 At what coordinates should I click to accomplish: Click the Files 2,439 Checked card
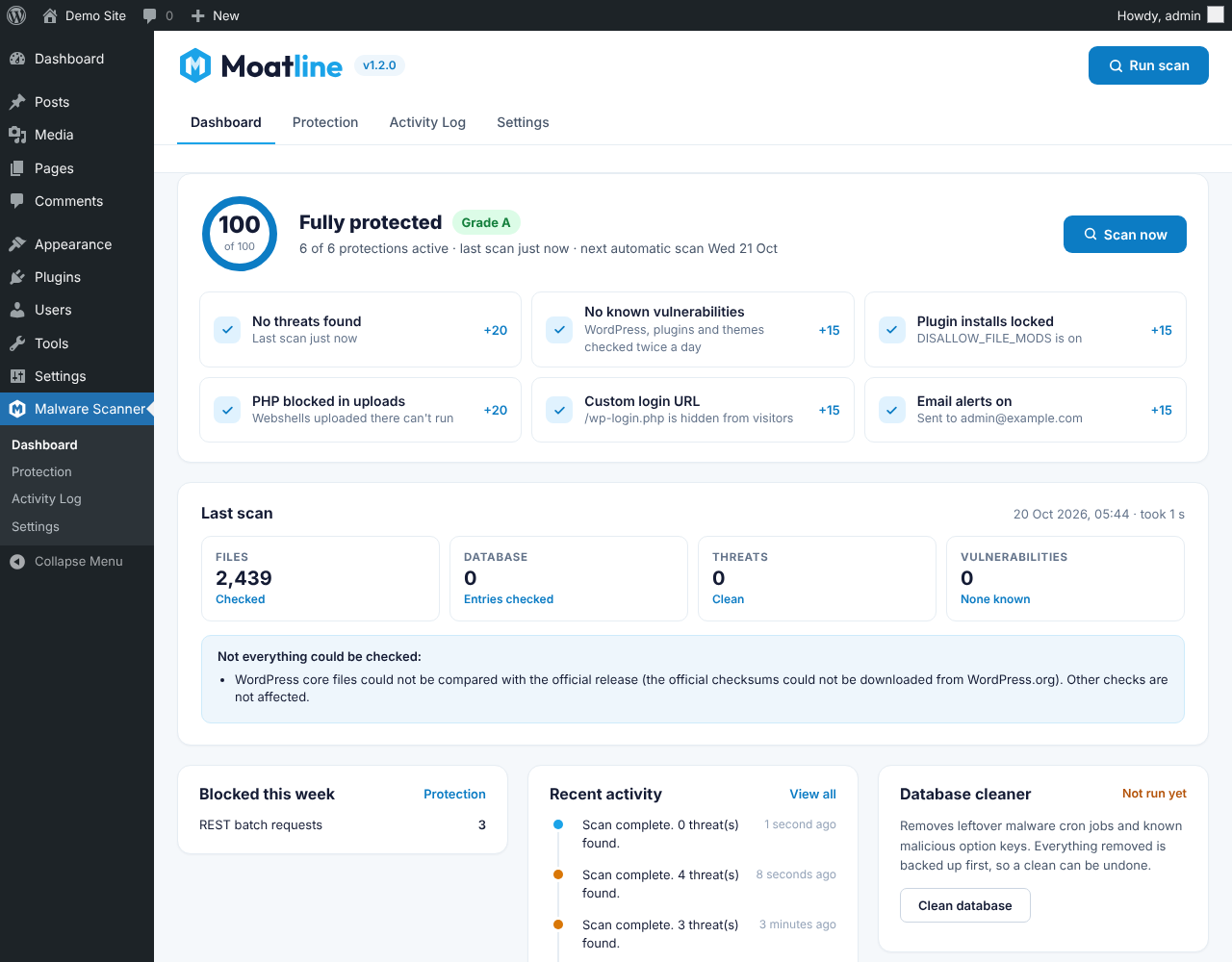click(x=321, y=578)
